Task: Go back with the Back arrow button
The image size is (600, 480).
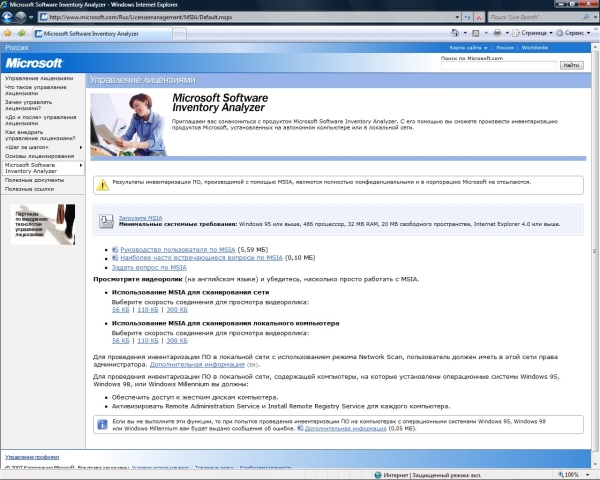Action: click(x=7, y=17)
